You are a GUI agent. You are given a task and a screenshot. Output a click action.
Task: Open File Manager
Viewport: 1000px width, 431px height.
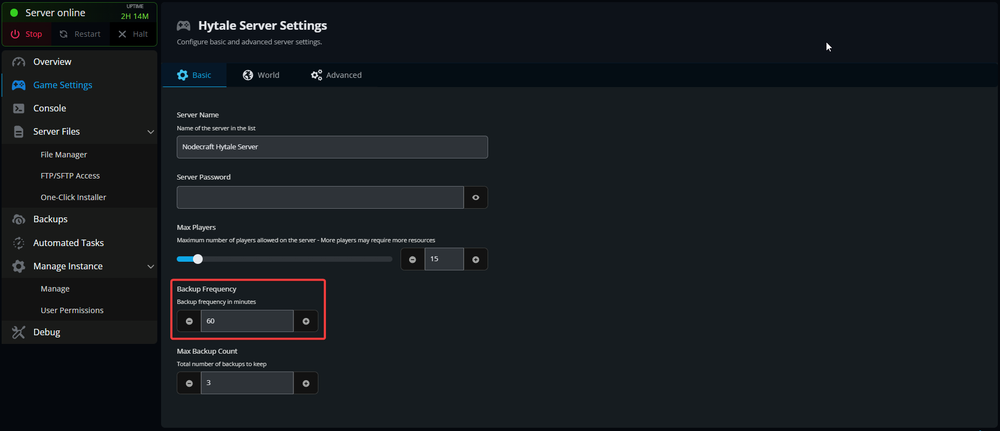(64, 154)
